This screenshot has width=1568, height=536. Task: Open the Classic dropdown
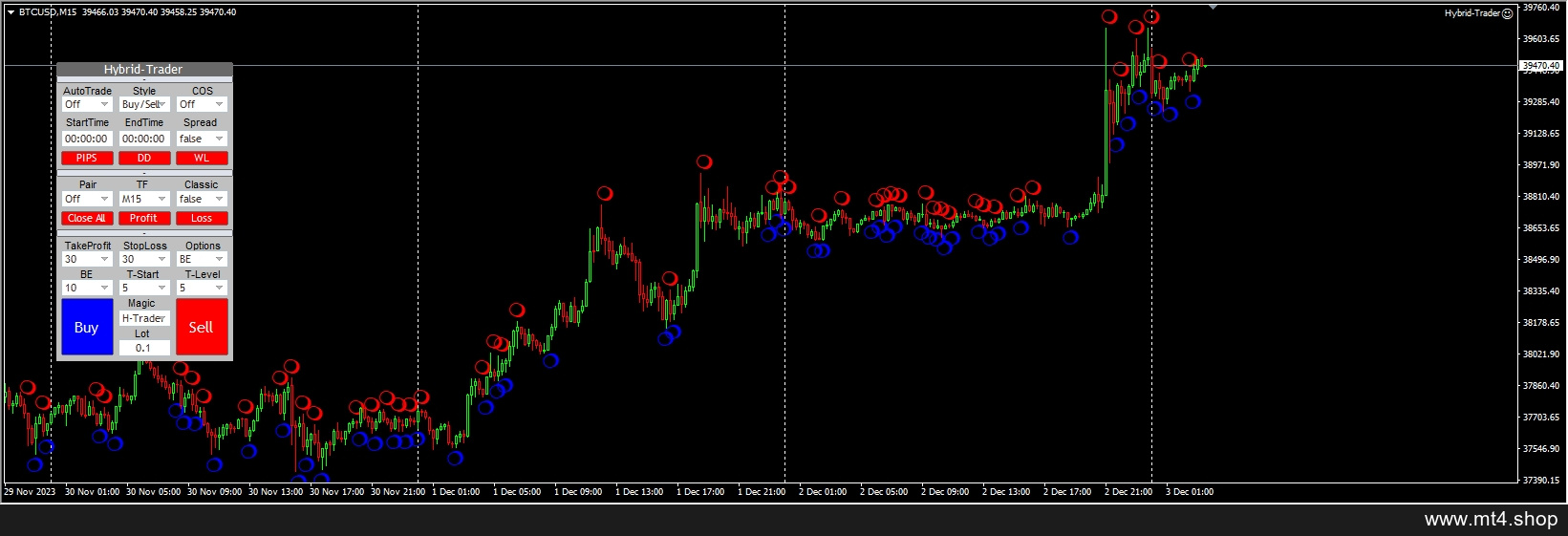pyautogui.click(x=202, y=199)
